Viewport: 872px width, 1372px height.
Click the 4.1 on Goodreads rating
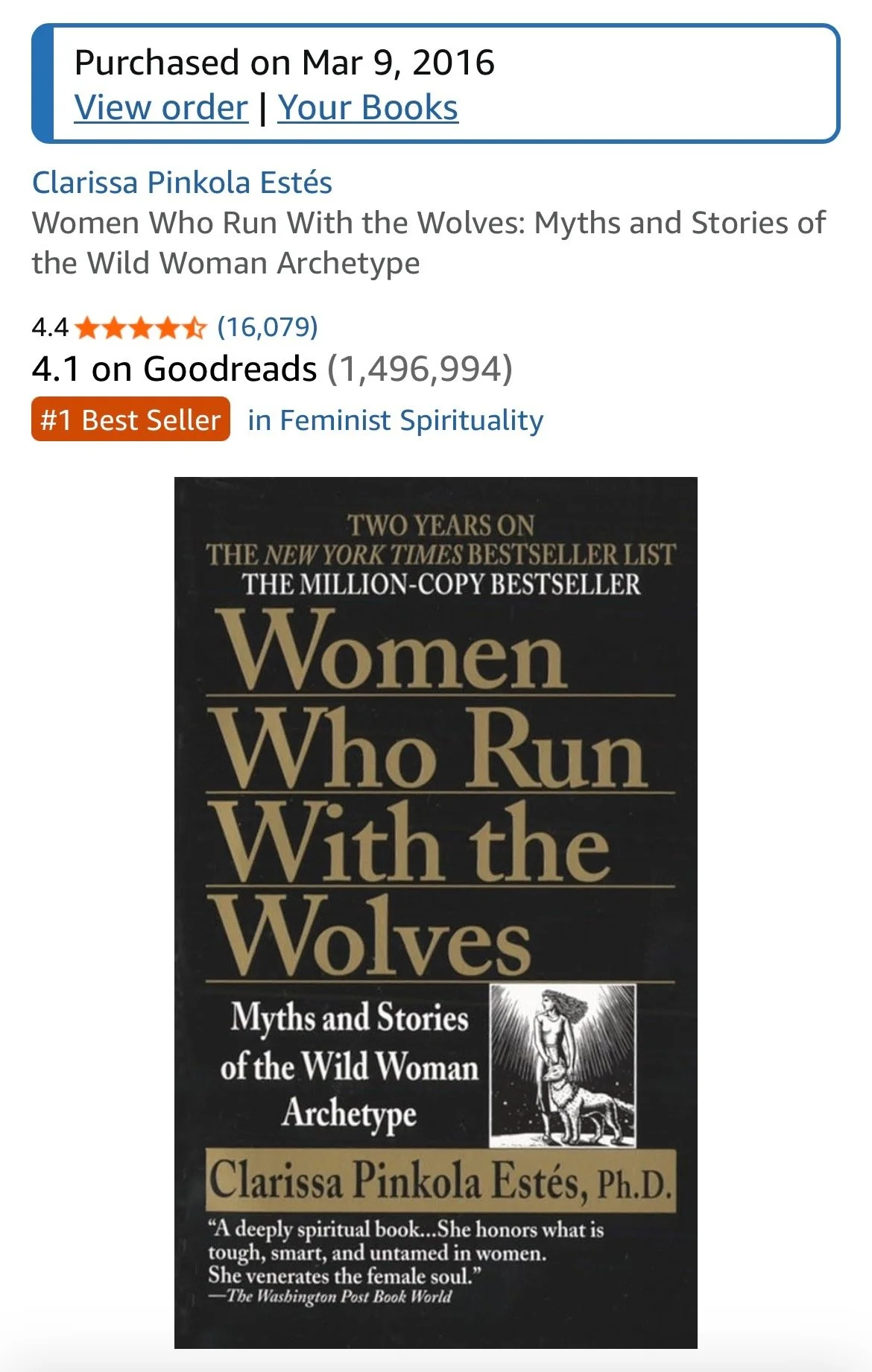174,369
